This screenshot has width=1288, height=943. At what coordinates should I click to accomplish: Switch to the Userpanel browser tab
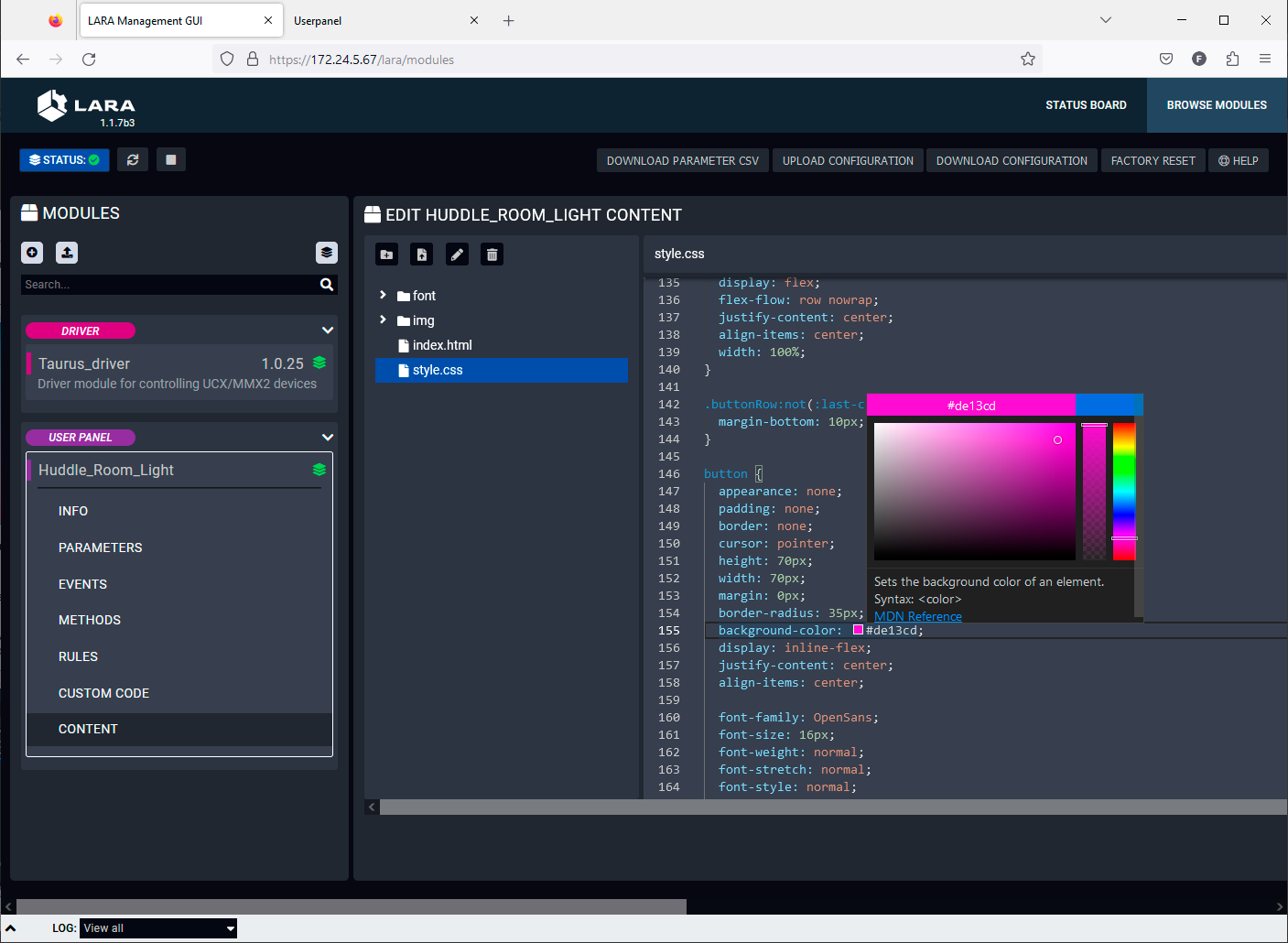318,21
